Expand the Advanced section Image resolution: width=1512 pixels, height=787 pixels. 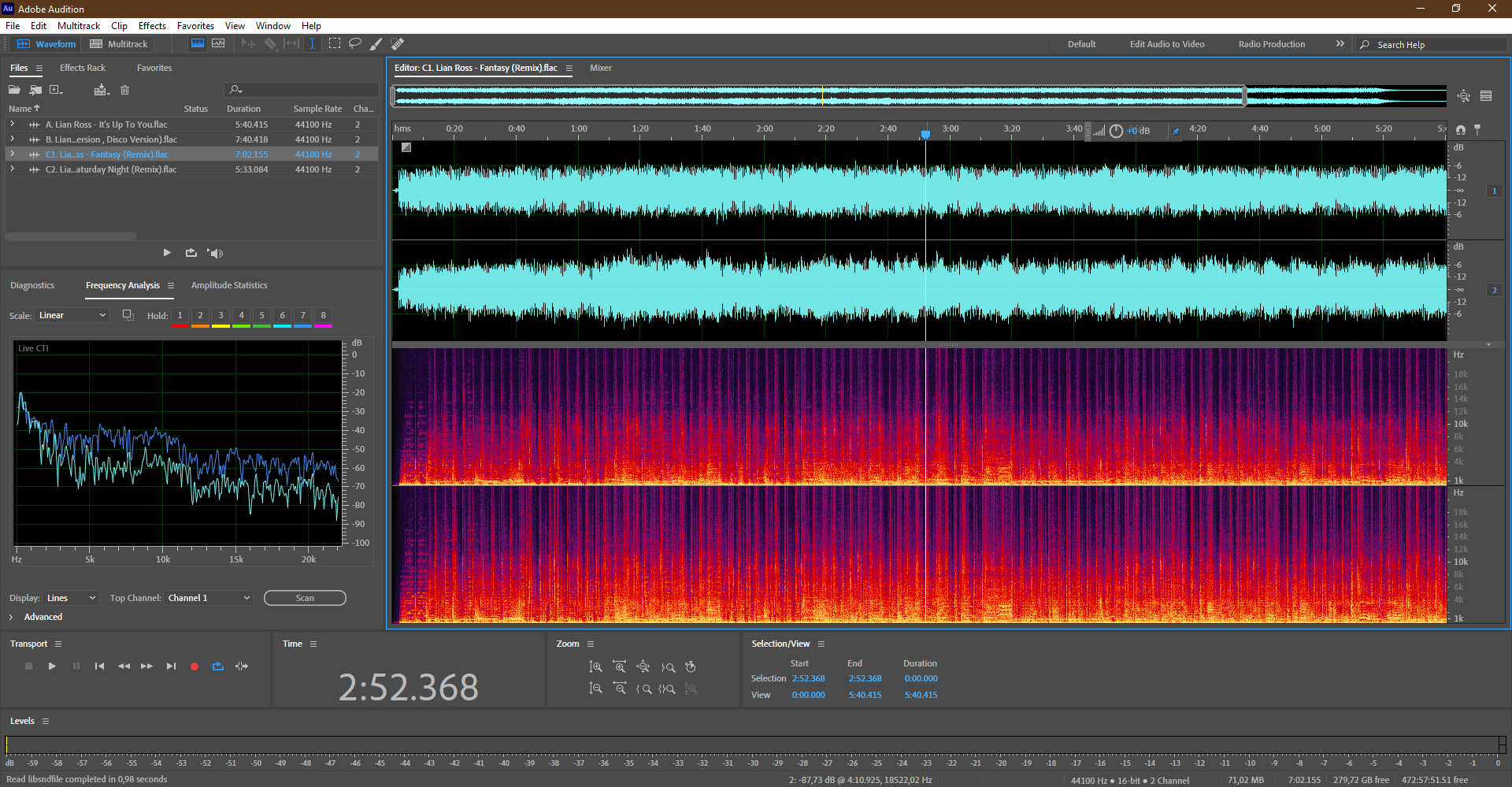(11, 617)
